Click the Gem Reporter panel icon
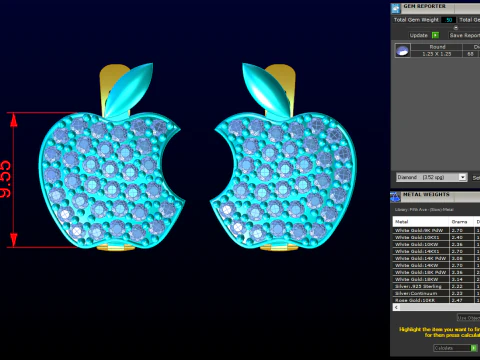The width and height of the screenshot is (480, 360). (396, 8)
